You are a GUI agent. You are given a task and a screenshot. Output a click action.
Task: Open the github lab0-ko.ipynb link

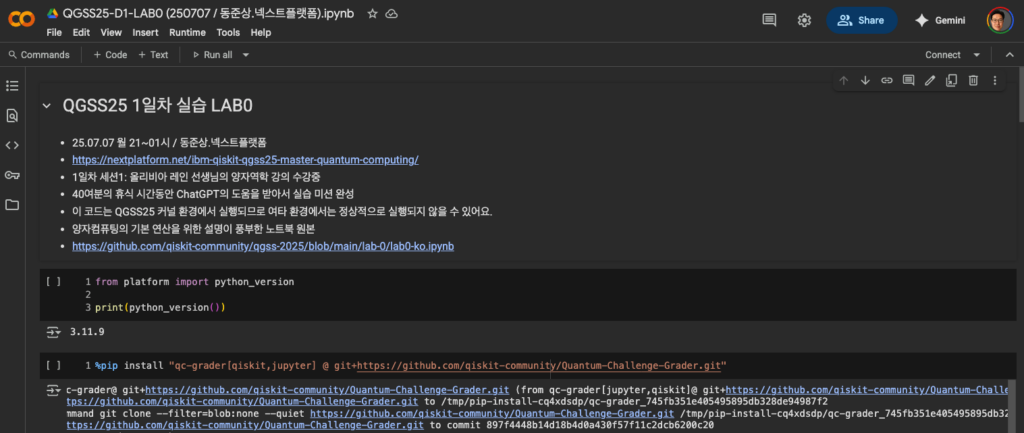pyautogui.click(x=263, y=247)
